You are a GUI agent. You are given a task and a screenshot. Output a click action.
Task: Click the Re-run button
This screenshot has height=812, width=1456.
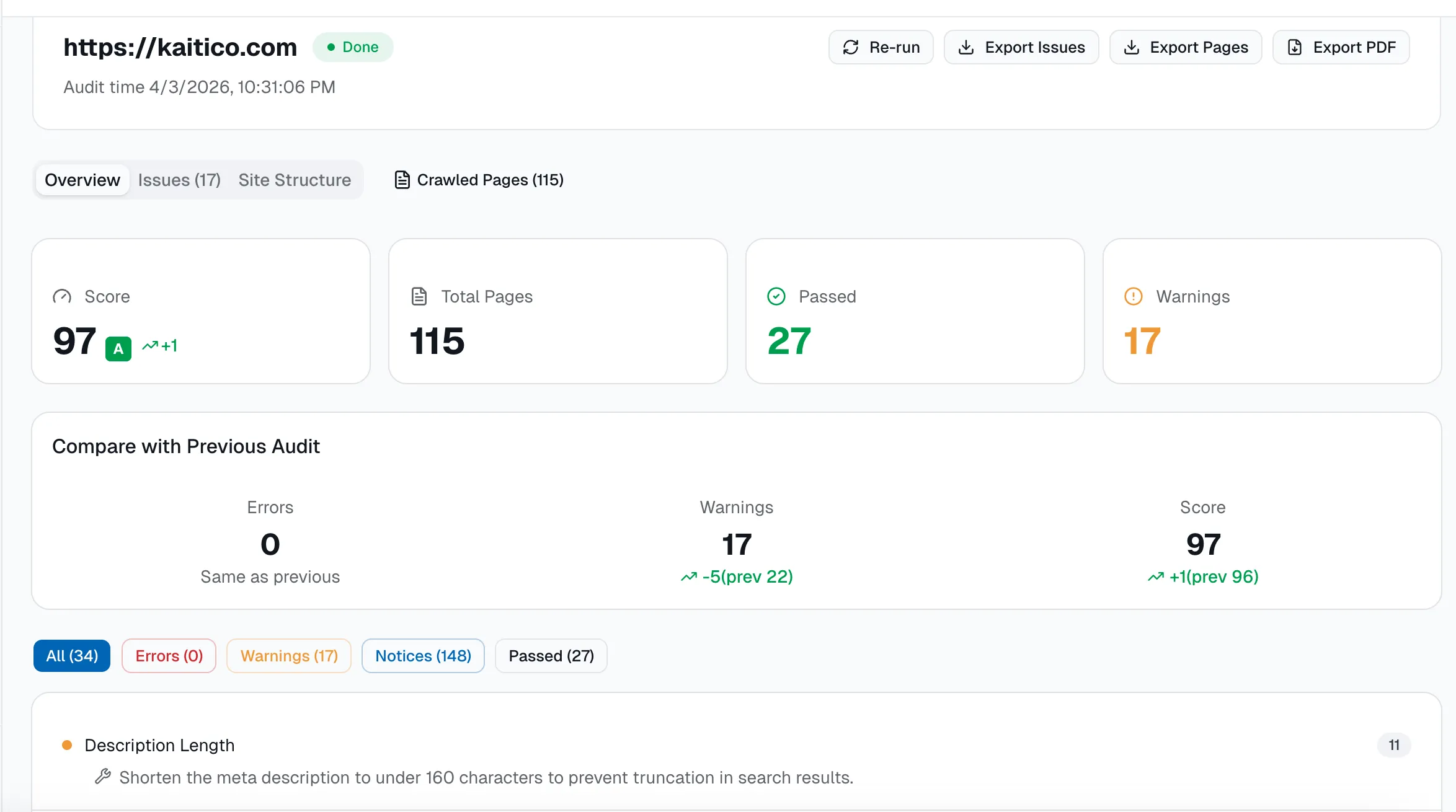[x=881, y=47]
